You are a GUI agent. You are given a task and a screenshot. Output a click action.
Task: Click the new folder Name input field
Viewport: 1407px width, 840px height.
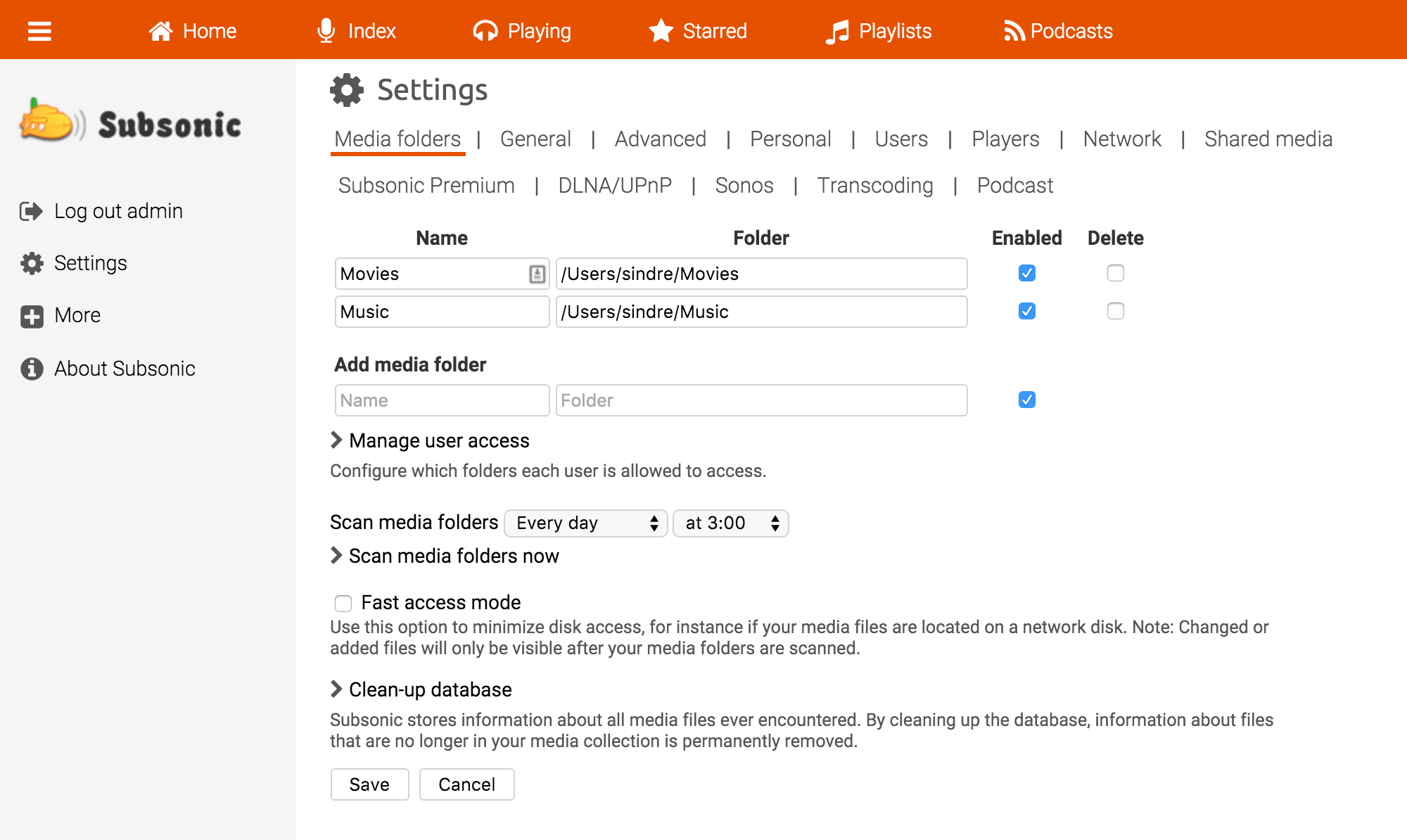click(x=442, y=400)
